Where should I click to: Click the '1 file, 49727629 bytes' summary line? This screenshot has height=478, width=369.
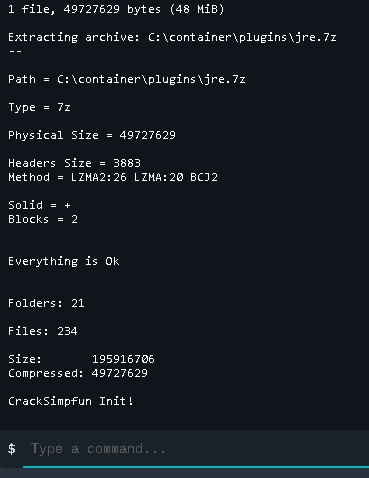tap(116, 9)
